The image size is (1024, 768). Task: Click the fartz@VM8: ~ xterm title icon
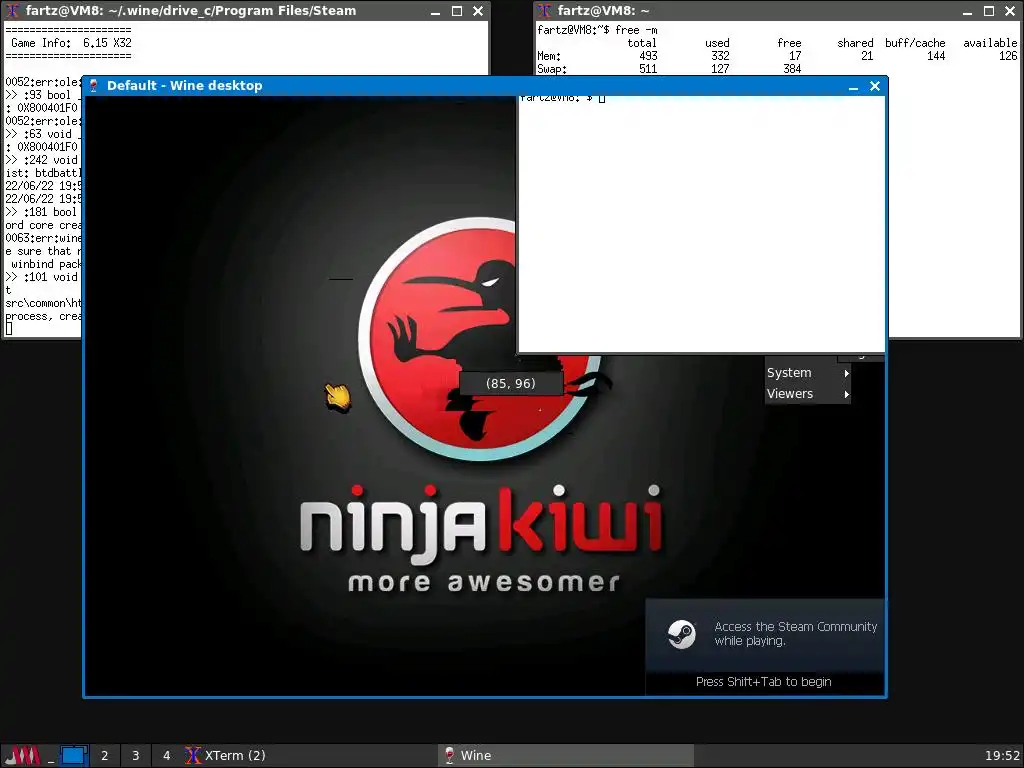[544, 10]
